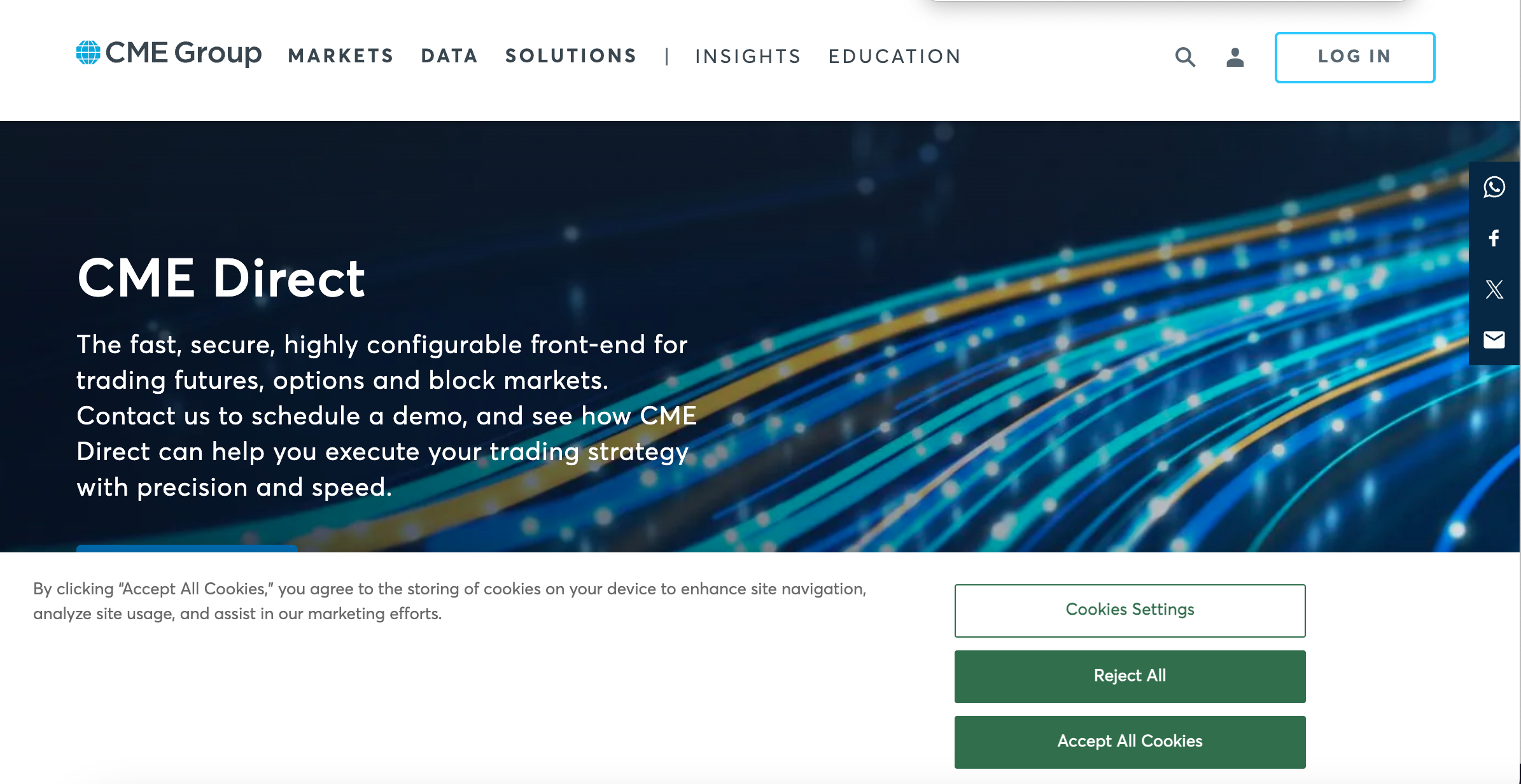Click the CME Direct heading
Viewport: 1521px width, 784px height.
(x=221, y=278)
